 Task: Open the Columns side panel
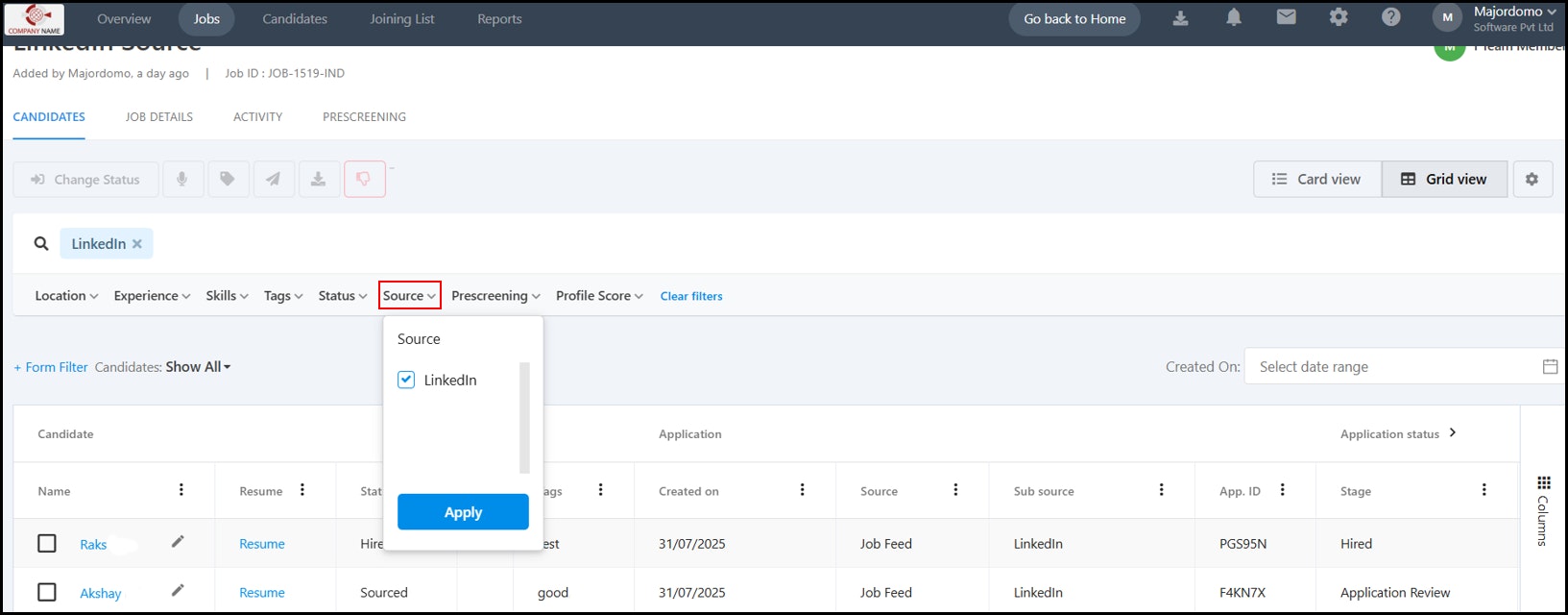pos(1543,510)
